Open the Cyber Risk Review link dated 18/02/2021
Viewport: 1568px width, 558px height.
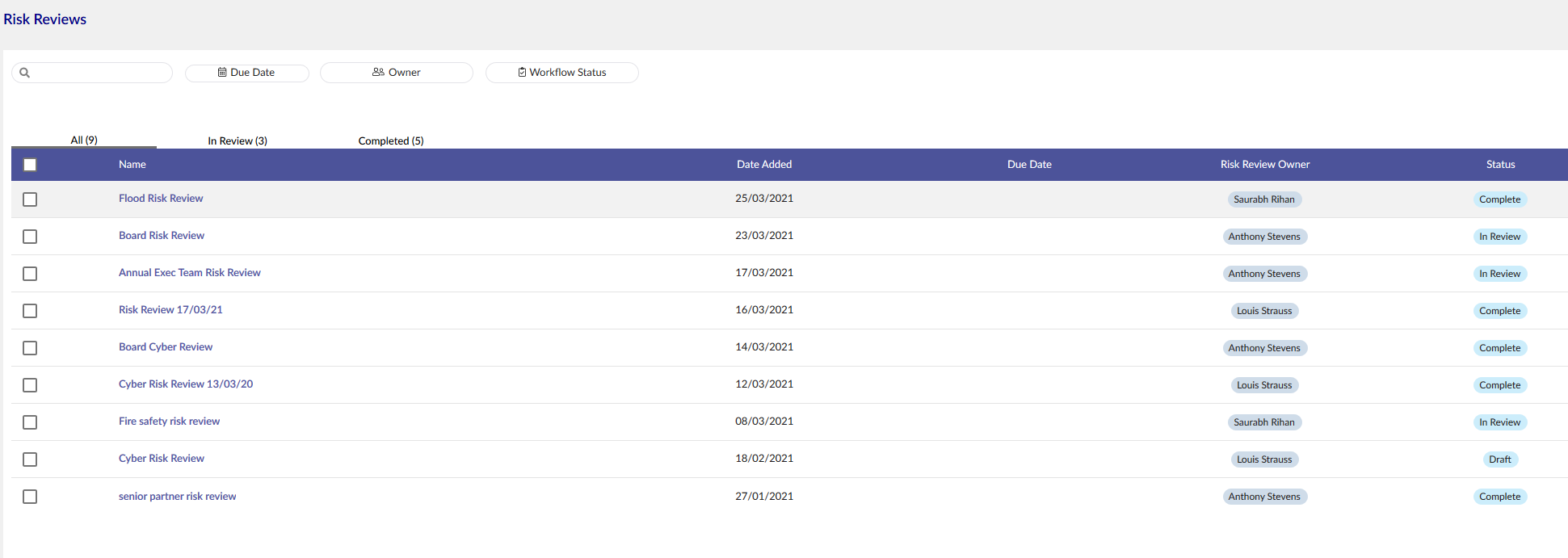click(x=162, y=459)
